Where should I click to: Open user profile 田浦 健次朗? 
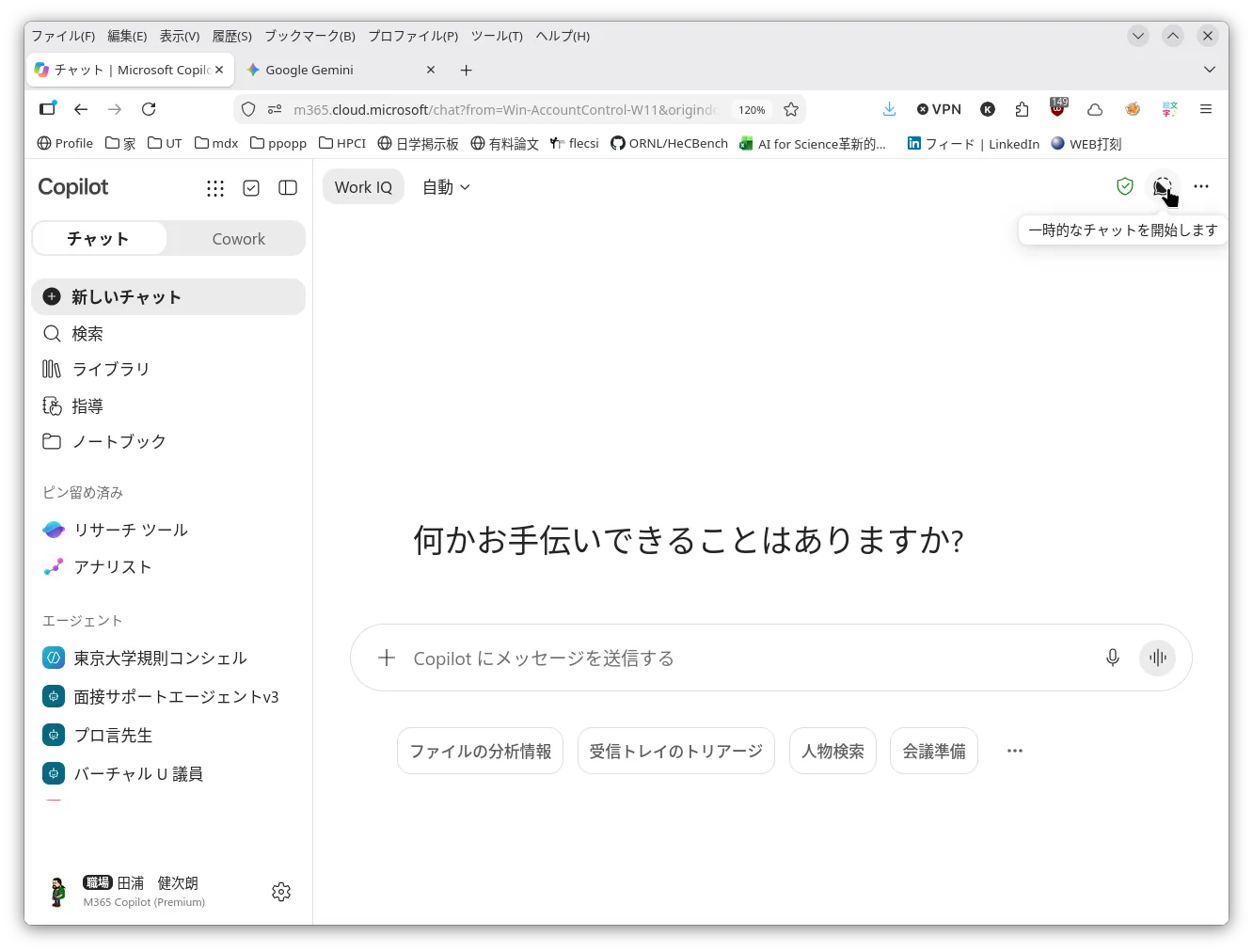(x=143, y=891)
